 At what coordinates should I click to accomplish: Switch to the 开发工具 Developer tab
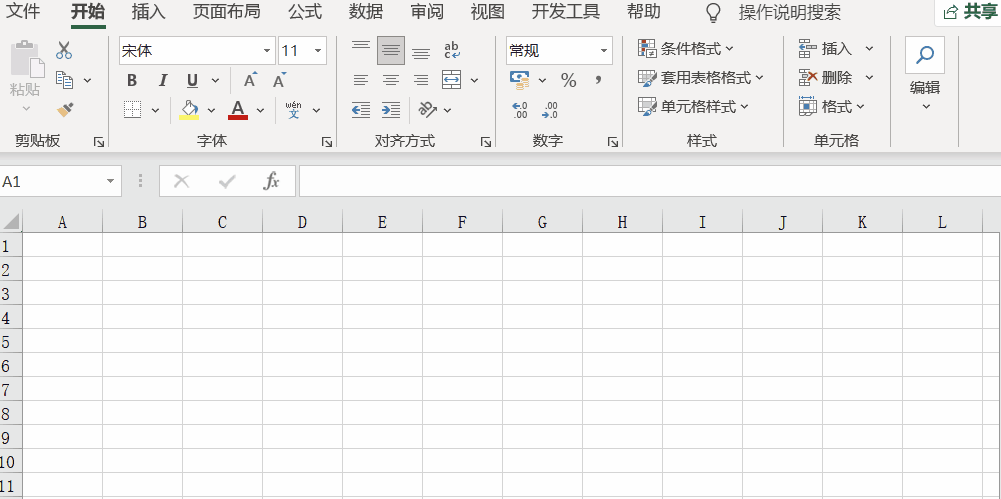[566, 11]
